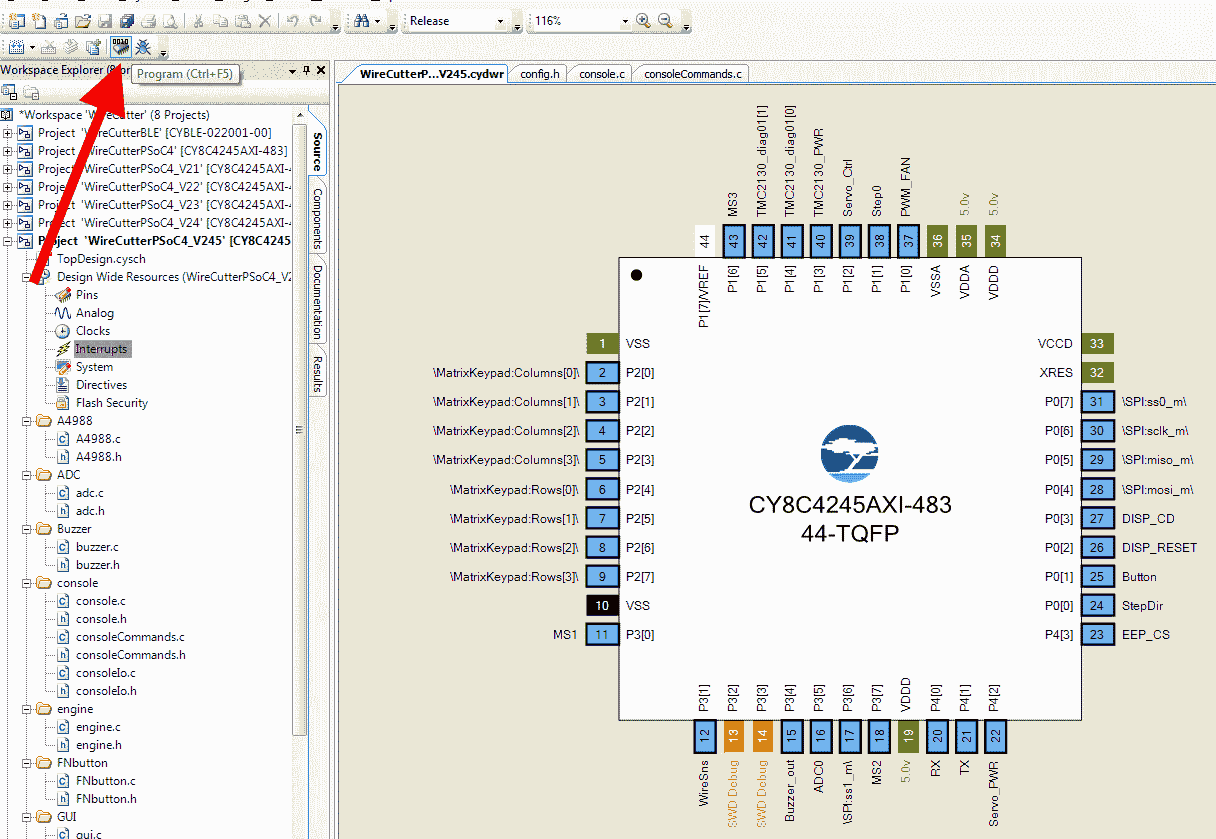The width and height of the screenshot is (1216, 839).
Task: Close the Workspace Explorer panel
Action: (321, 70)
